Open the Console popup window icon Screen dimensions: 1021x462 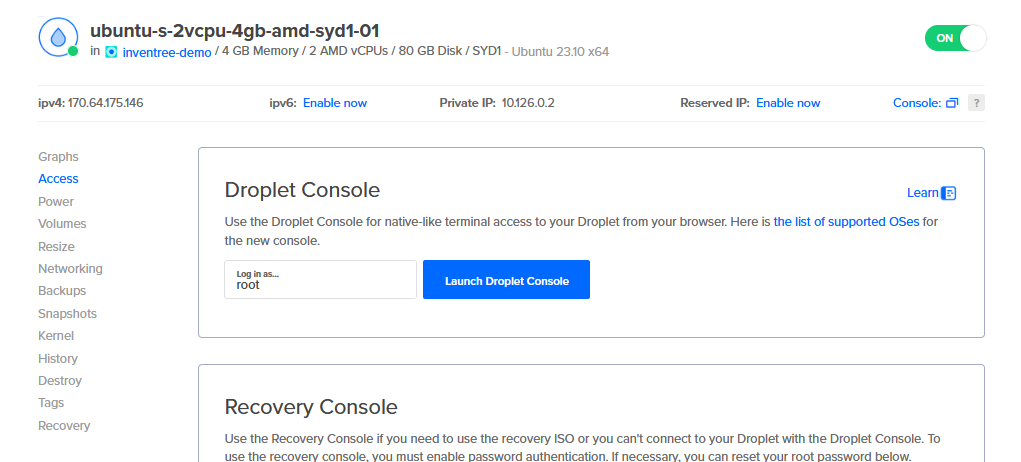952,103
